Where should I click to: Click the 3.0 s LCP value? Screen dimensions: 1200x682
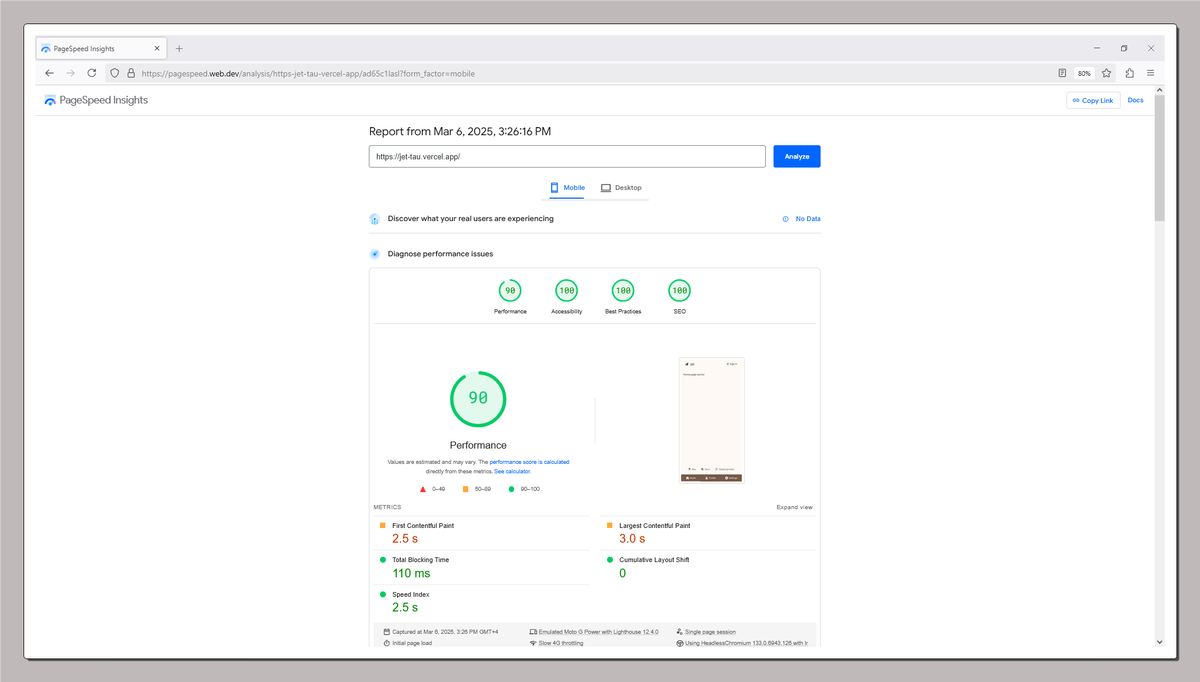coord(632,539)
